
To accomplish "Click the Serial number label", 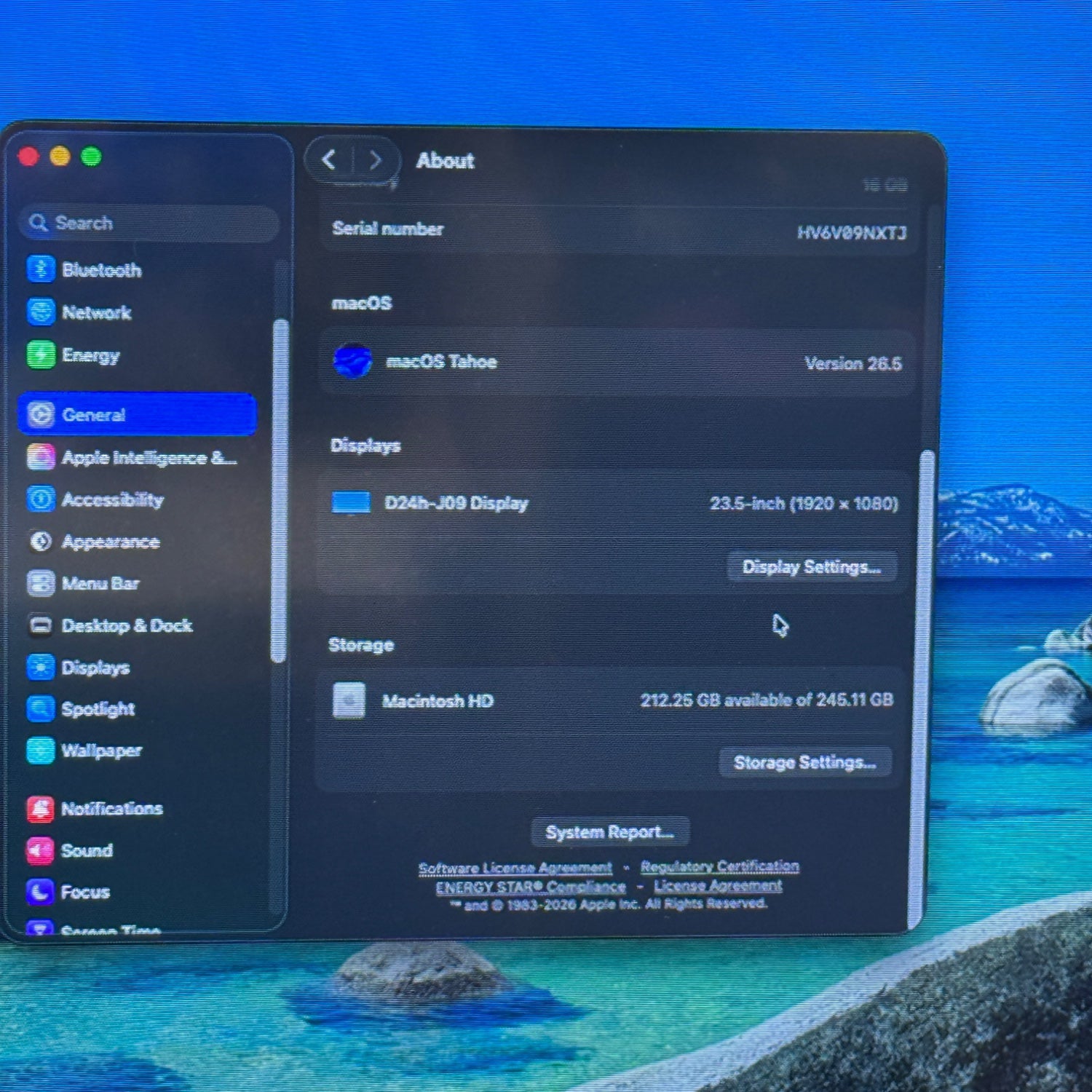I will pos(388,229).
